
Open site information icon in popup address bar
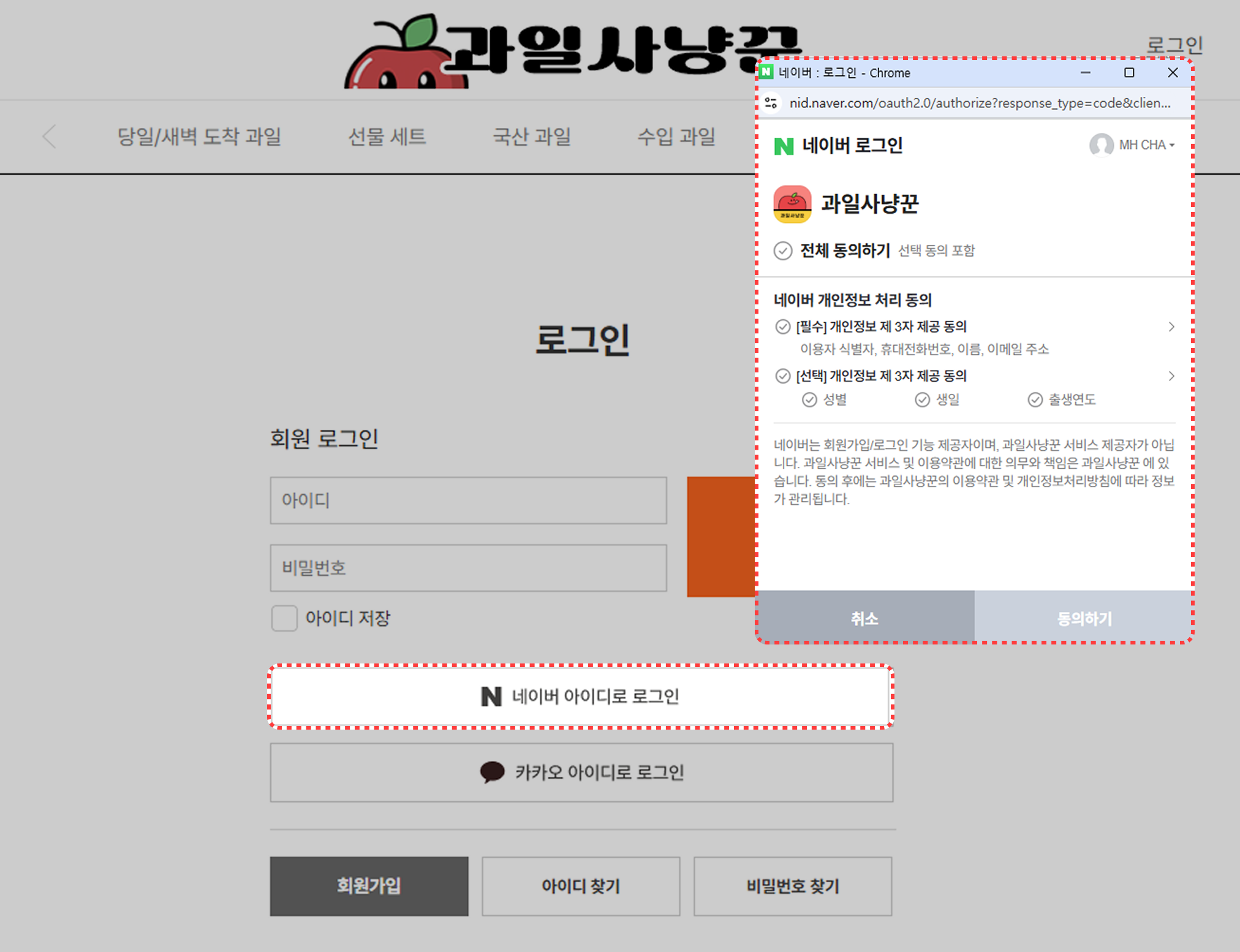[x=771, y=103]
